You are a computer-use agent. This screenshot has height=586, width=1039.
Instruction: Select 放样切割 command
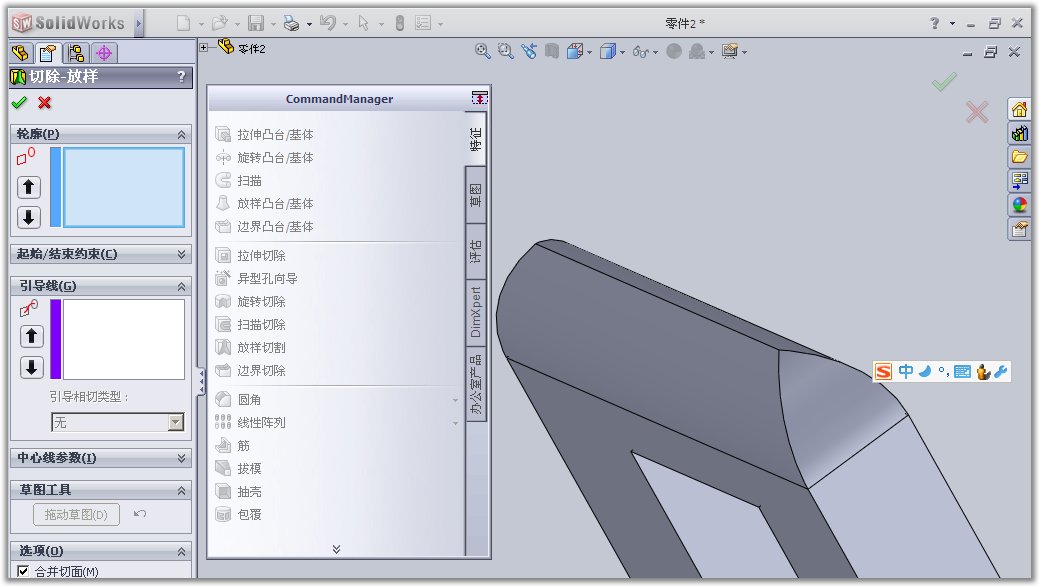click(x=250, y=347)
